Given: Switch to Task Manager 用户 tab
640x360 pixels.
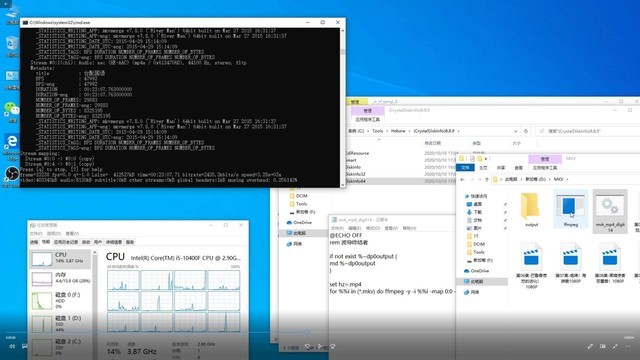Looking at the screenshot, I should pos(98,242).
